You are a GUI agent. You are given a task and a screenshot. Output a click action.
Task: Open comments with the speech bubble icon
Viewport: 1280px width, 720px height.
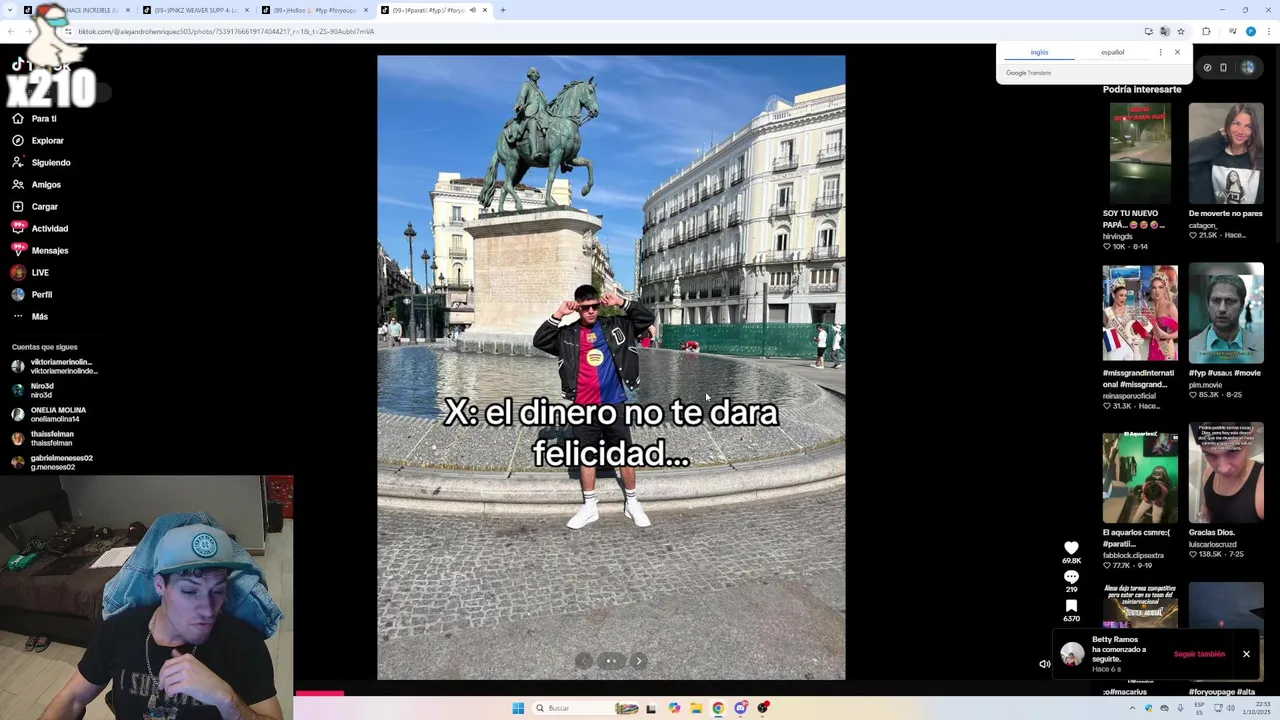1071,577
